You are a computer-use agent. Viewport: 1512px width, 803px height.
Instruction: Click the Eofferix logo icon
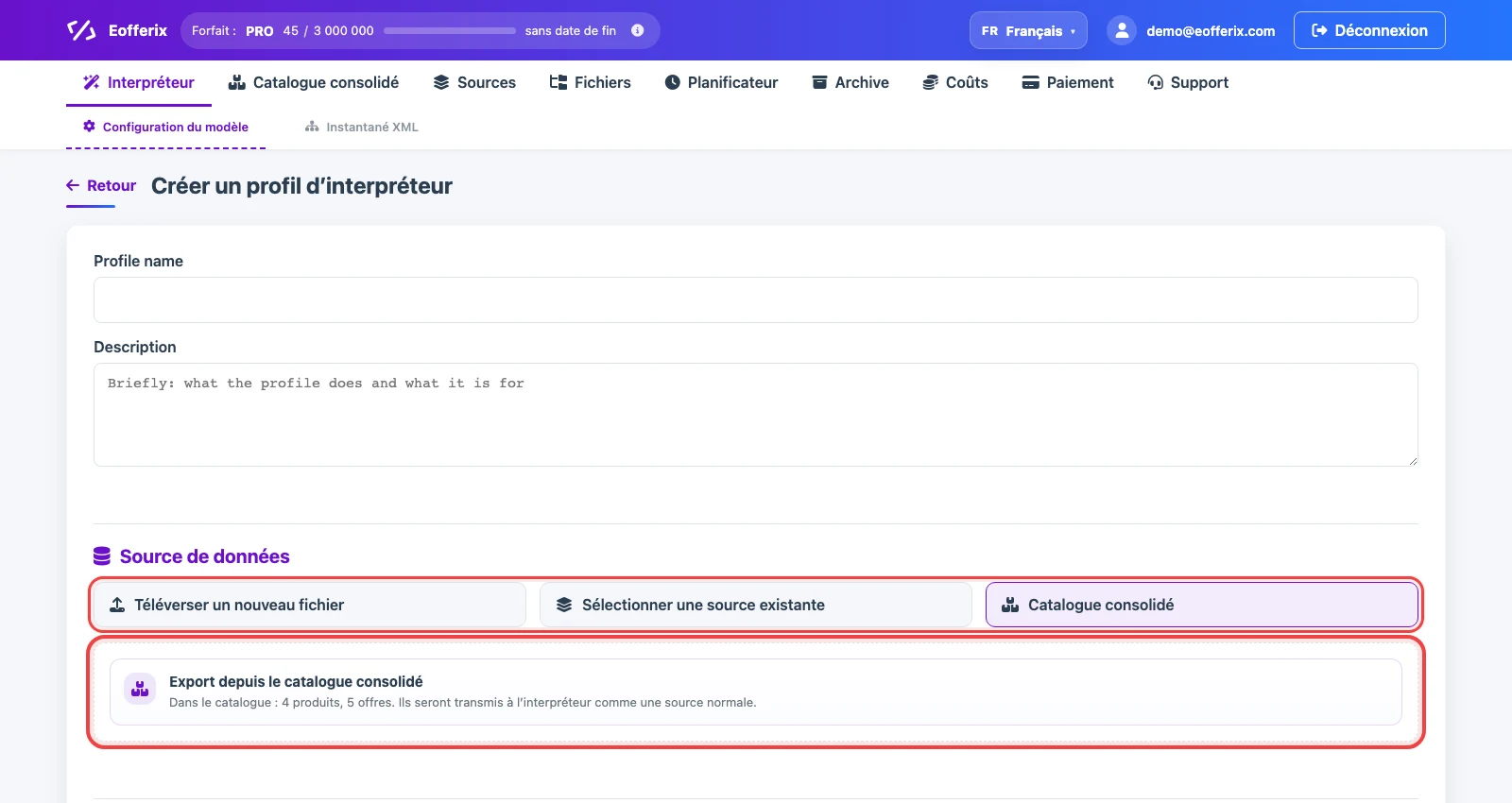pyautogui.click(x=81, y=30)
